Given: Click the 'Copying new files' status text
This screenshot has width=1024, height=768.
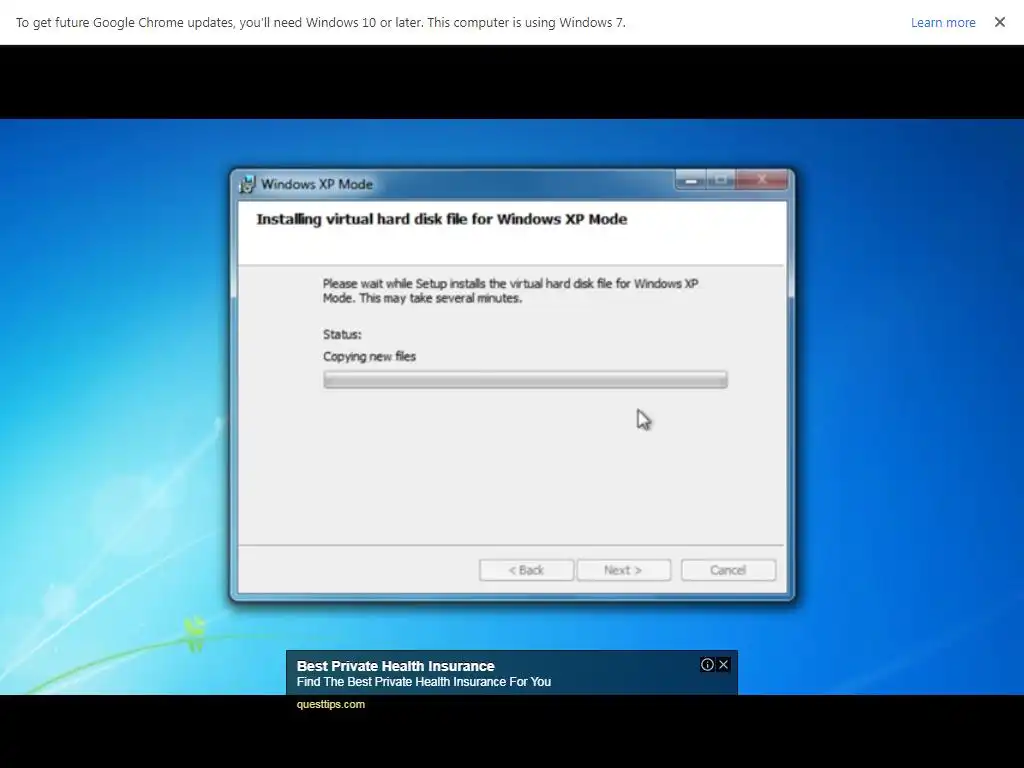Looking at the screenshot, I should (369, 357).
